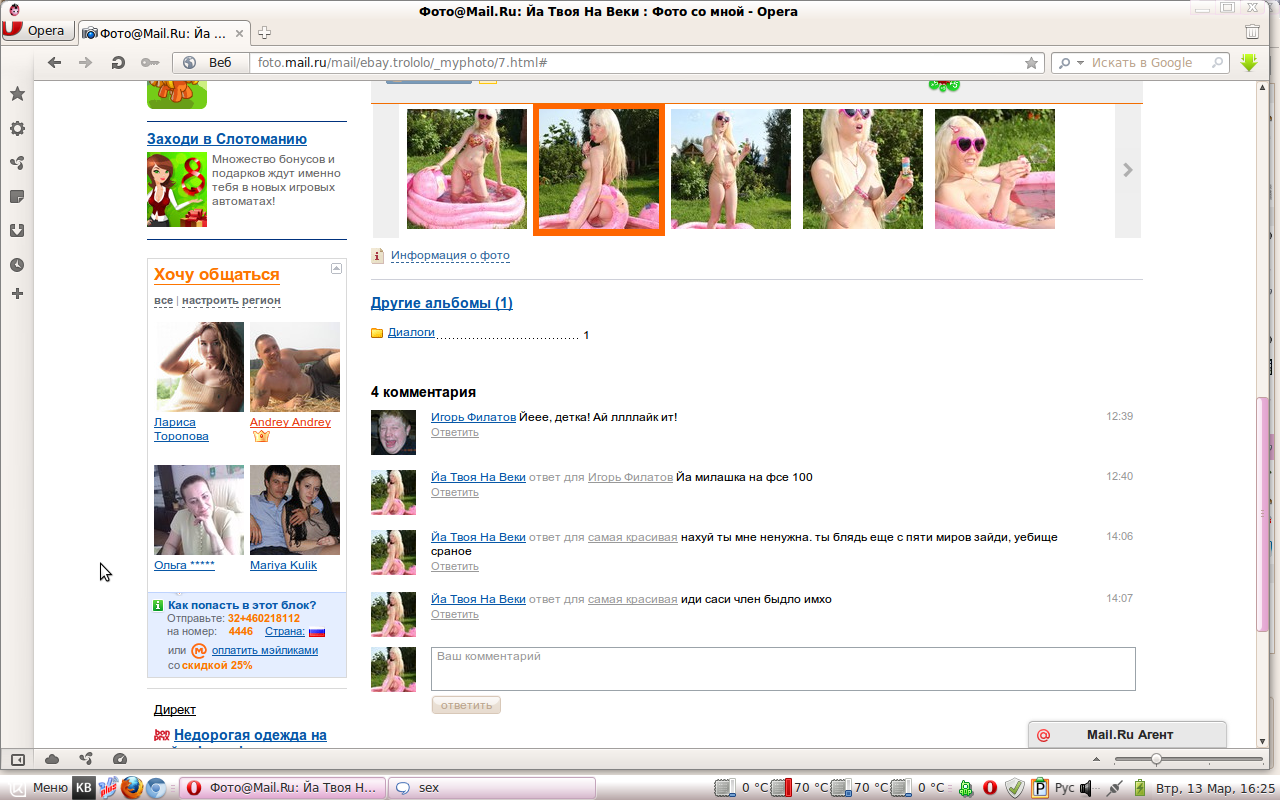Image resolution: width=1280 pixels, height=800 pixels.
Task: Open the Opera main menu button
Action: pos(36,31)
